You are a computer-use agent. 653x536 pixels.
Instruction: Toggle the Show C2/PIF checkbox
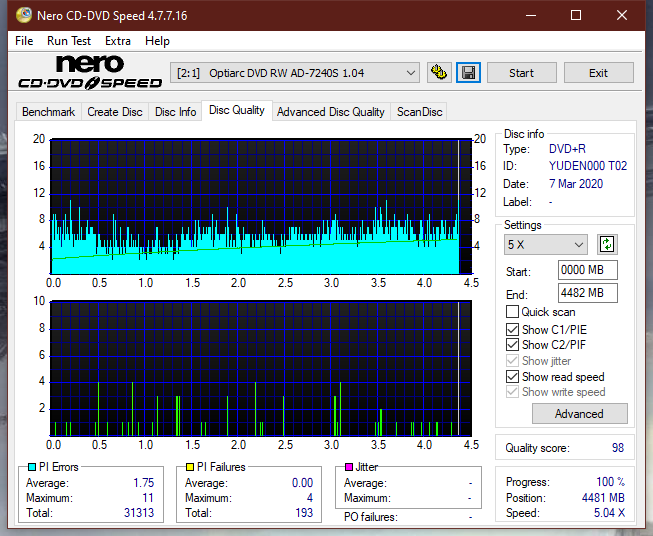click(x=512, y=344)
